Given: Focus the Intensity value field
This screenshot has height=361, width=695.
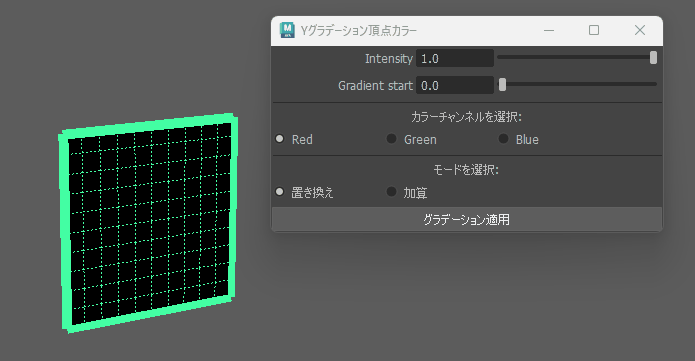Looking at the screenshot, I should 455,59.
